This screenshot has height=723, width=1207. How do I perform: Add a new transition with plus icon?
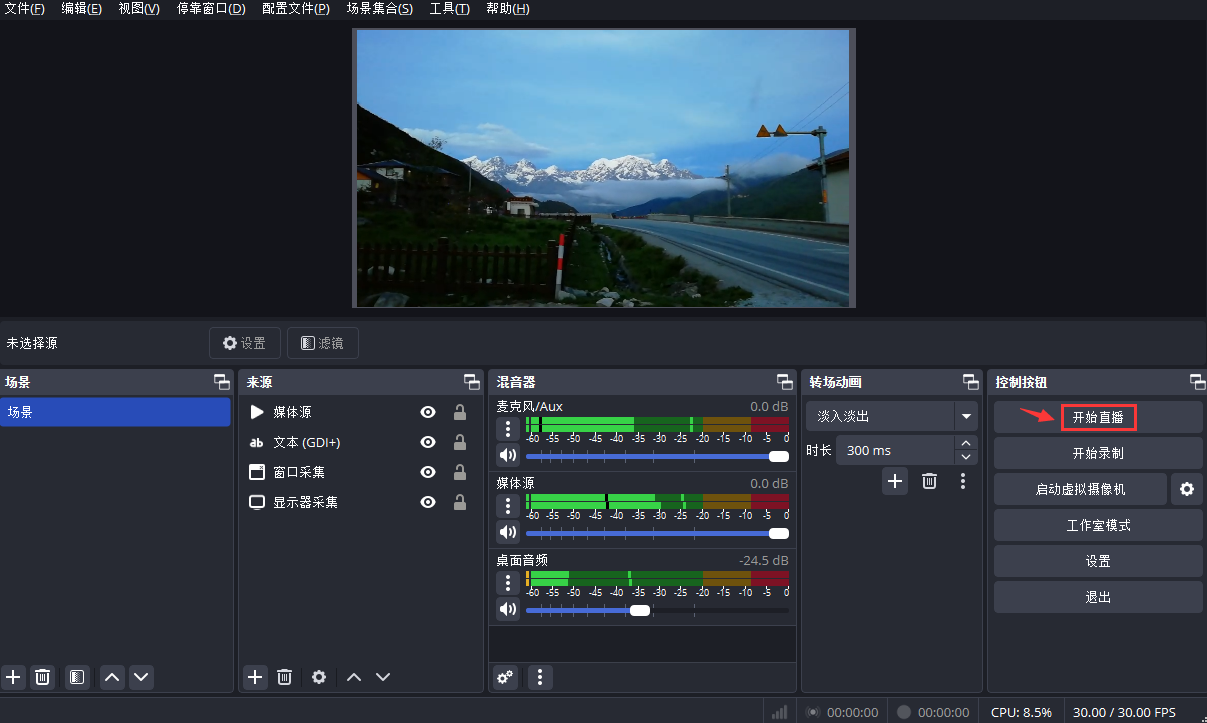895,481
